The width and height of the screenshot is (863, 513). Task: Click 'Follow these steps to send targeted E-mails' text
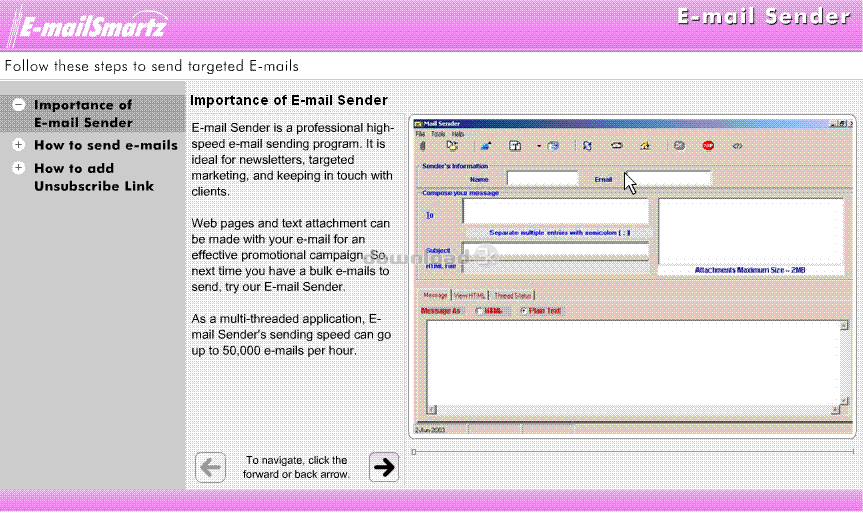(151, 67)
